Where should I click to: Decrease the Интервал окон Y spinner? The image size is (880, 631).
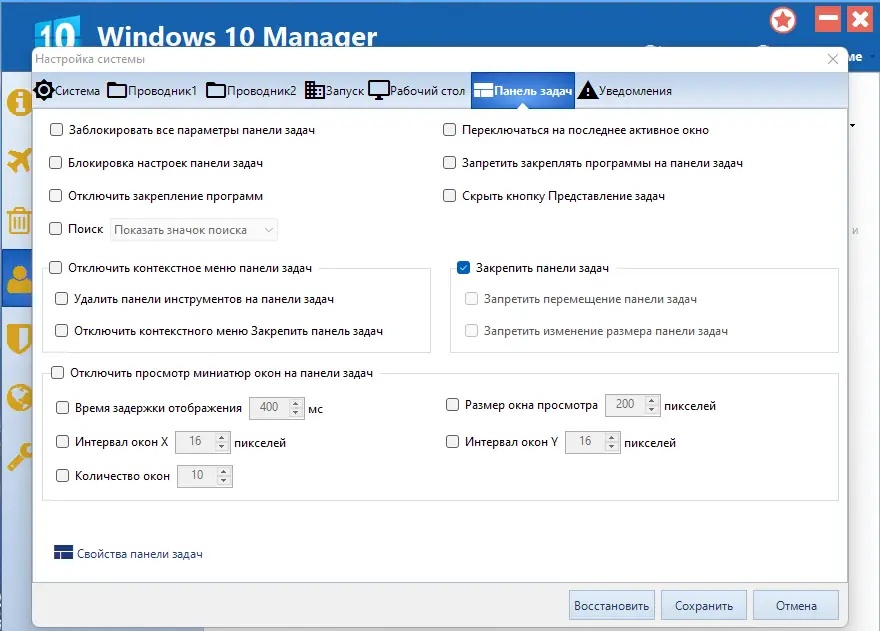click(612, 447)
